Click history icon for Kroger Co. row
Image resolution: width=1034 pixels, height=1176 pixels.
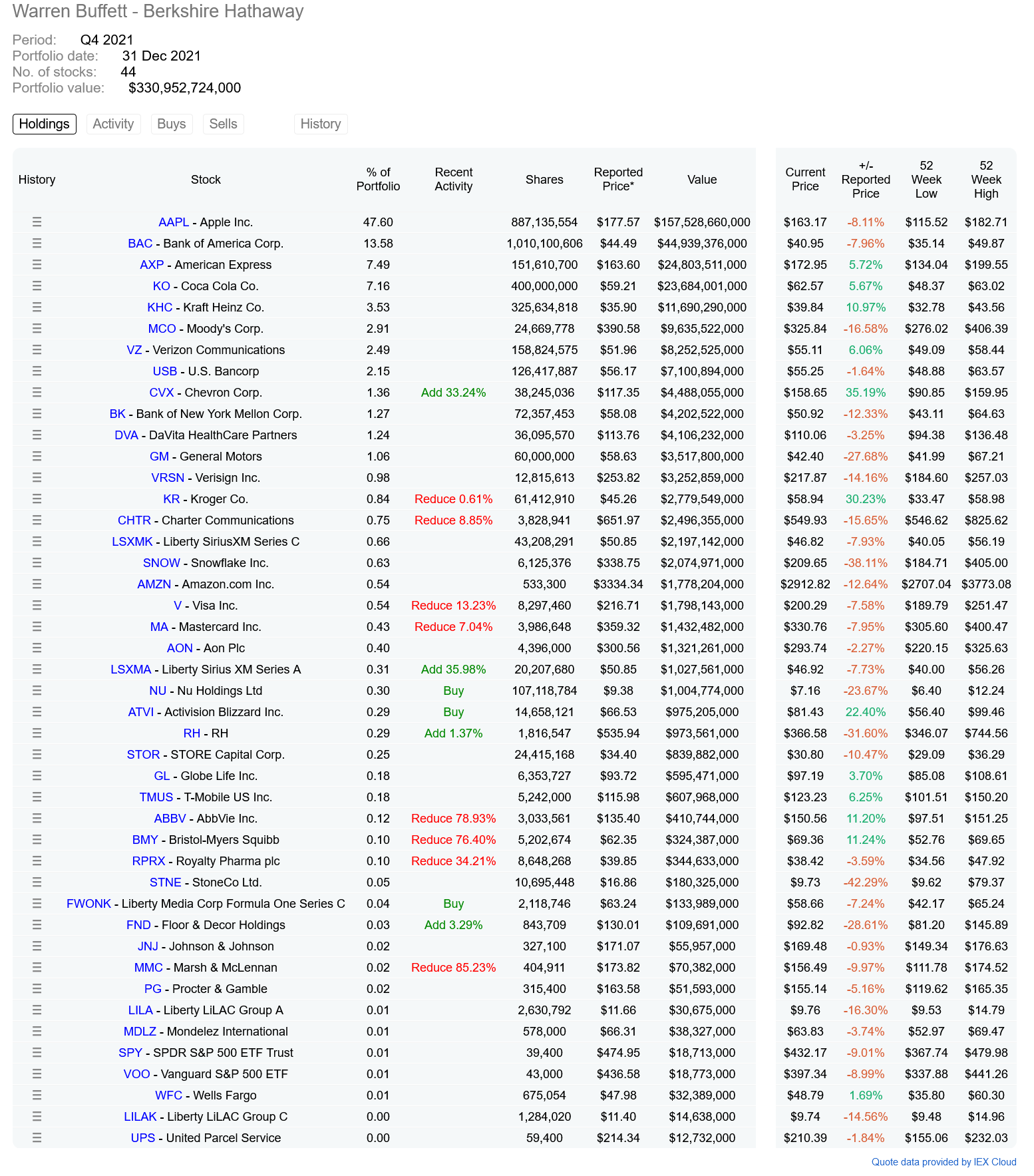(x=37, y=499)
